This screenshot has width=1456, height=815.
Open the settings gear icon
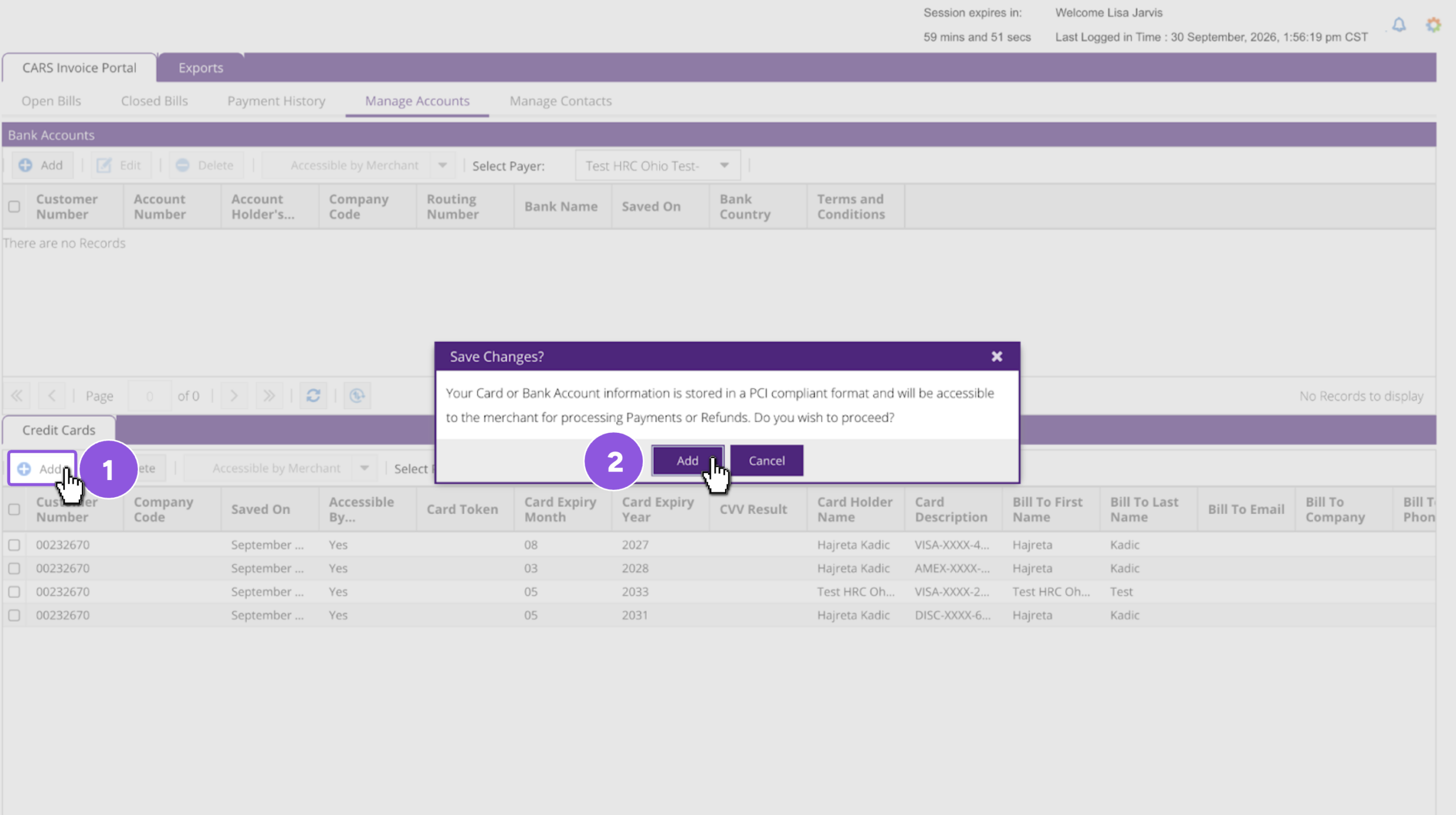[x=1433, y=25]
